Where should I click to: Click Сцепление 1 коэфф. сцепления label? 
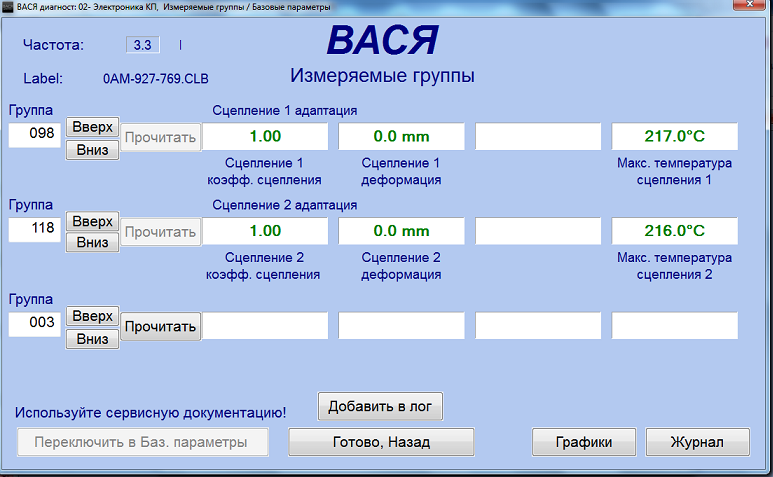click(x=264, y=171)
